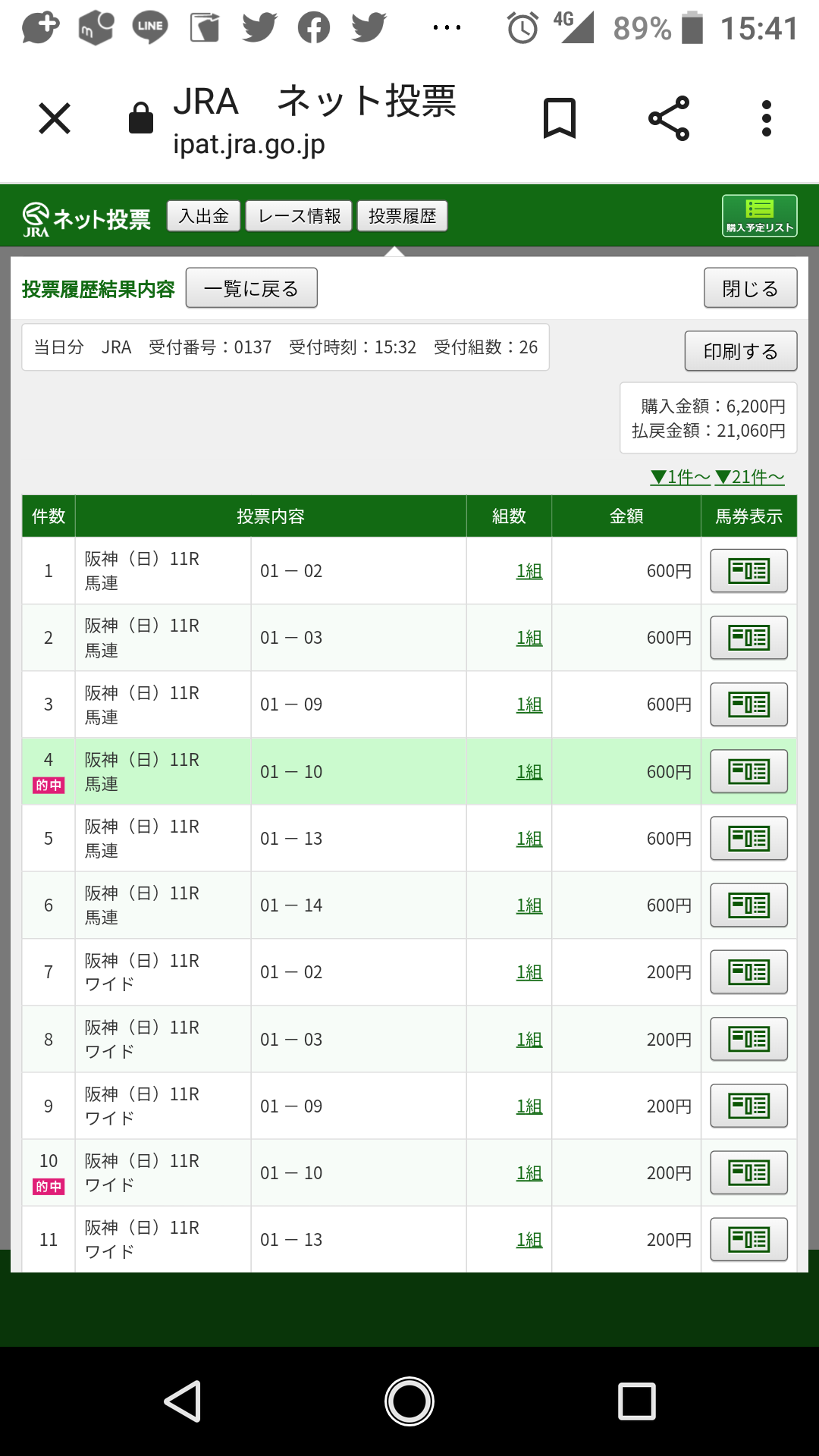Viewport: 819px width, 1456px height.
Task: Show ticket view for row 1 bet
Action: (748, 571)
